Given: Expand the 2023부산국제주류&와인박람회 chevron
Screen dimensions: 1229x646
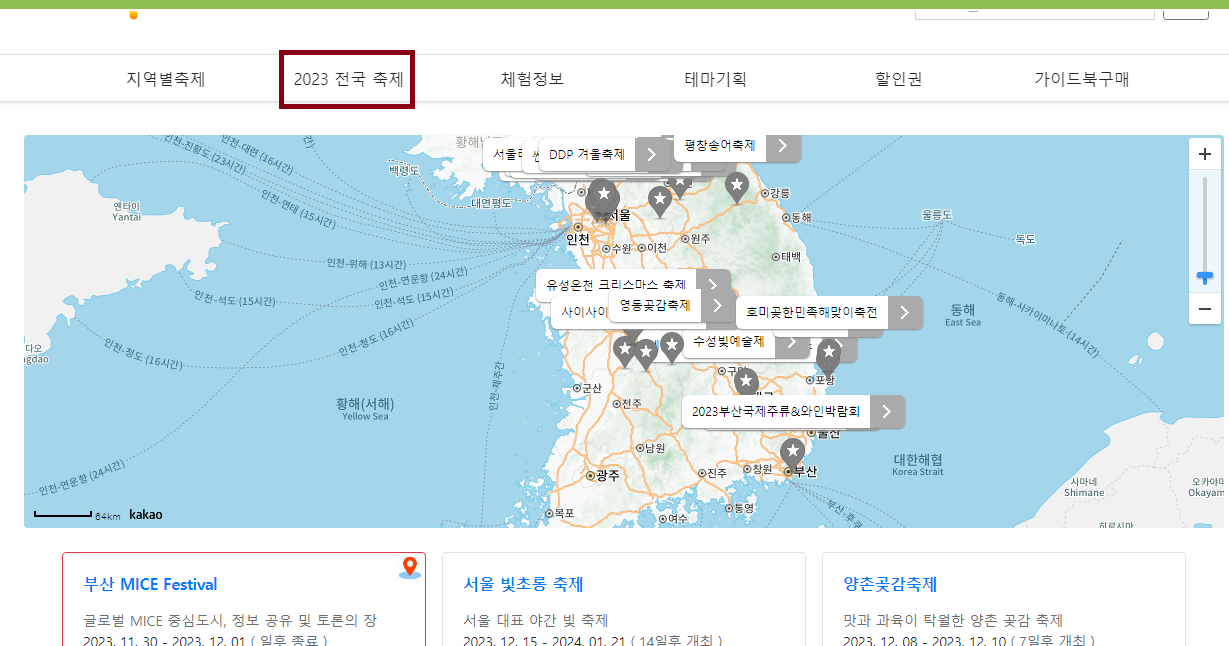Looking at the screenshot, I should [885, 411].
